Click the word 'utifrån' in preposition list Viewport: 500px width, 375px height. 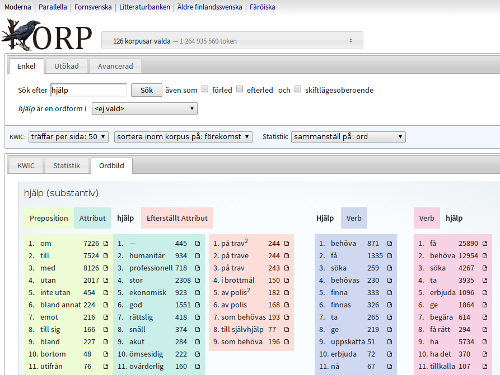51,366
